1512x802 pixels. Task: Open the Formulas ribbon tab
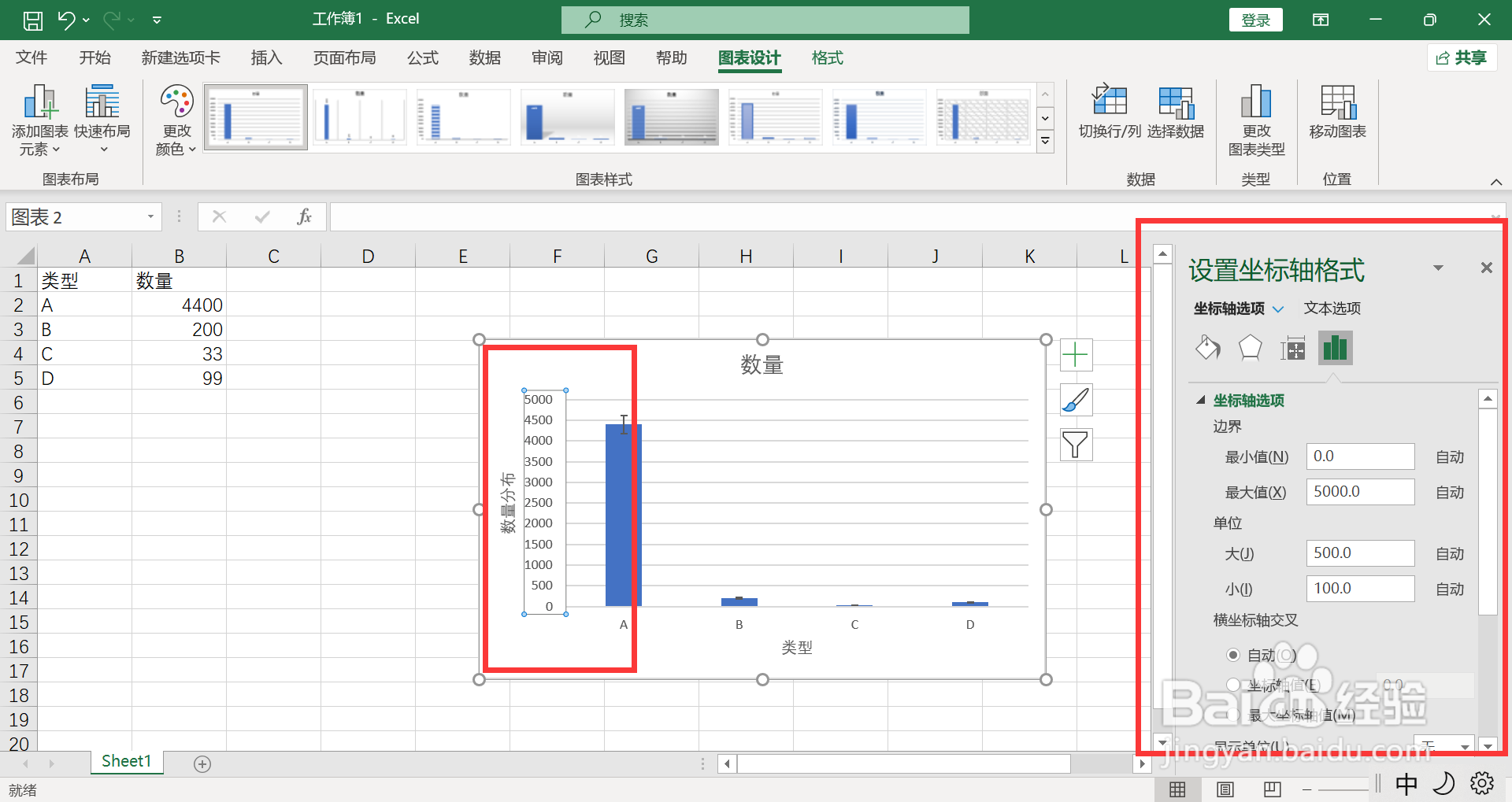[422, 57]
